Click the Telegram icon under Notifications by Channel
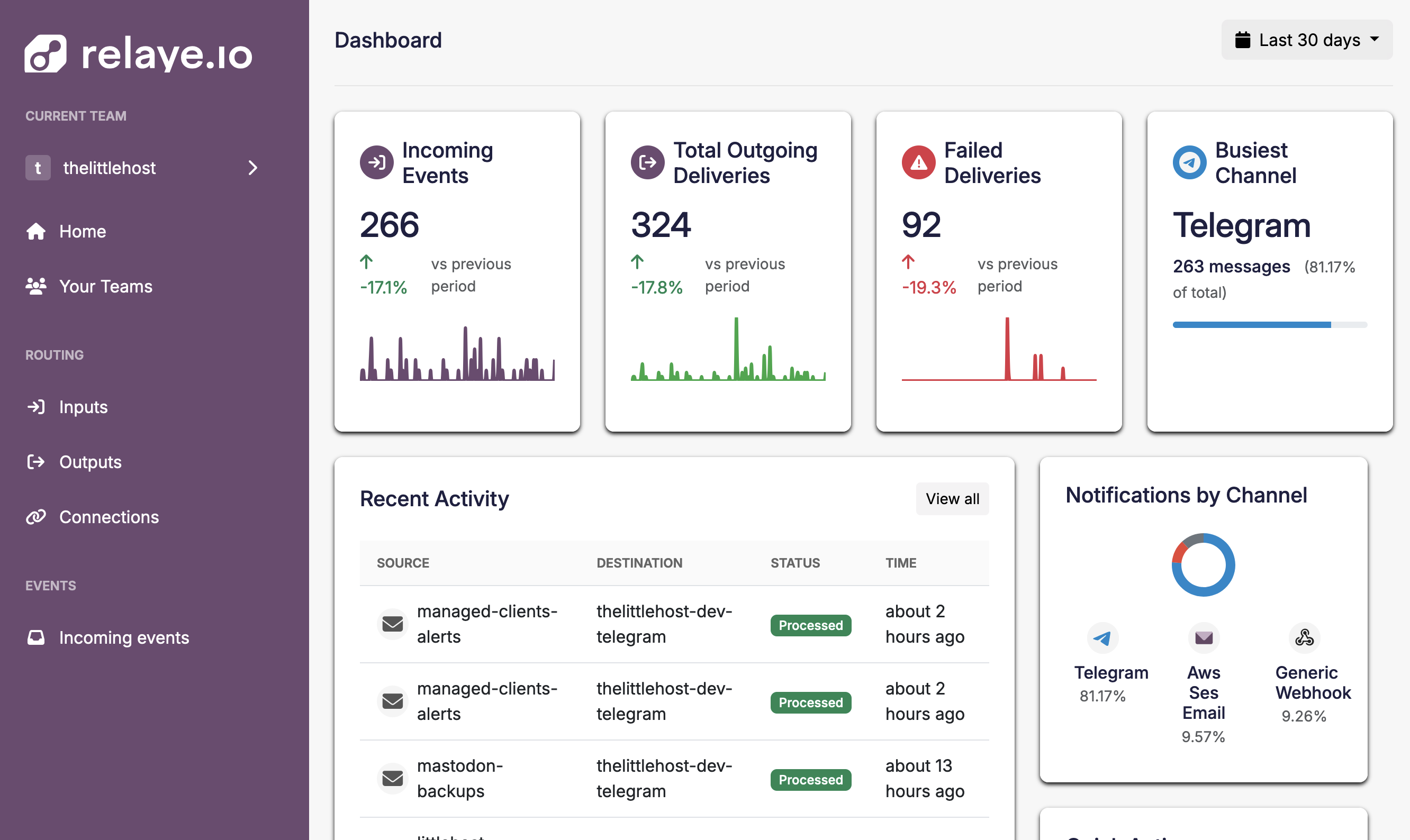The width and height of the screenshot is (1410, 840). coord(1102,638)
